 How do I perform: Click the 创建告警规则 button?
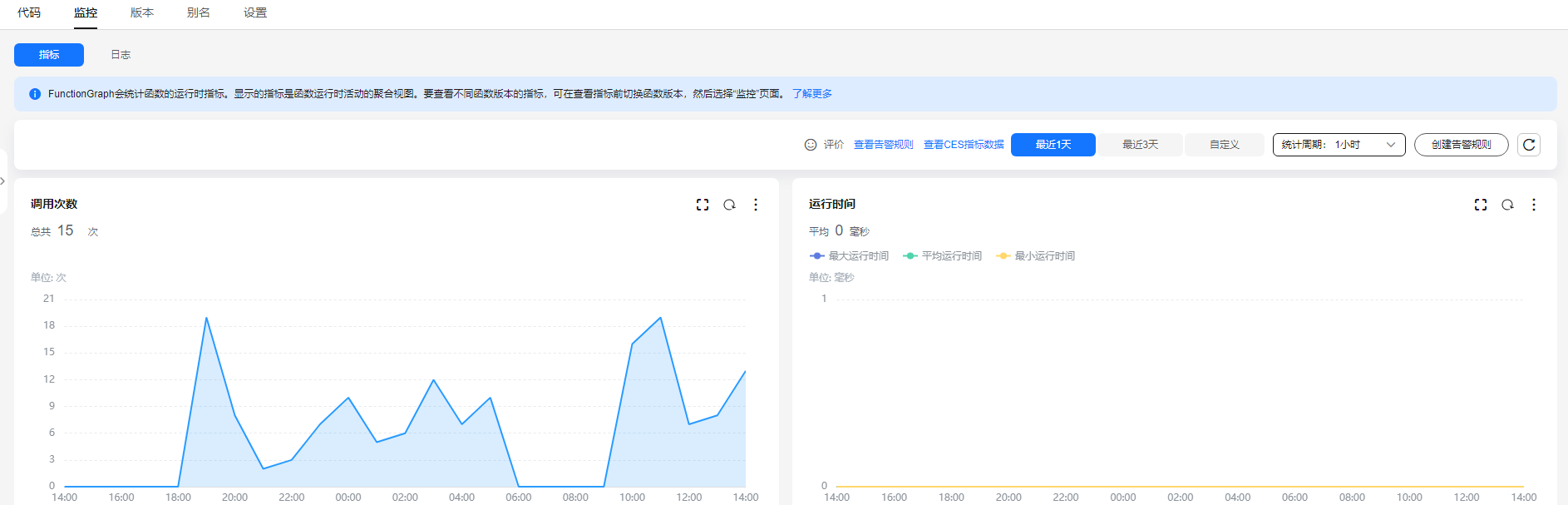coord(1461,145)
